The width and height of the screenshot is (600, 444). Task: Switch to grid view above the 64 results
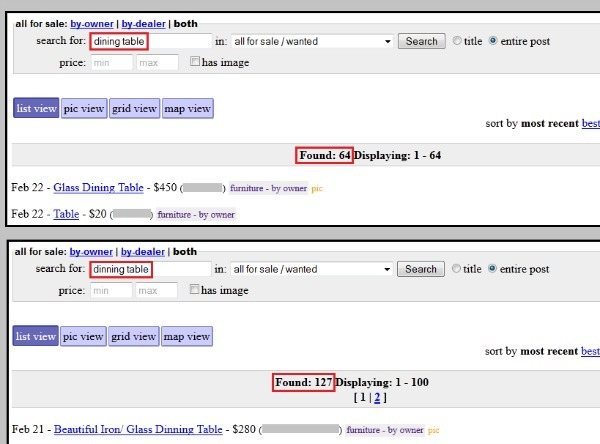coord(134,108)
